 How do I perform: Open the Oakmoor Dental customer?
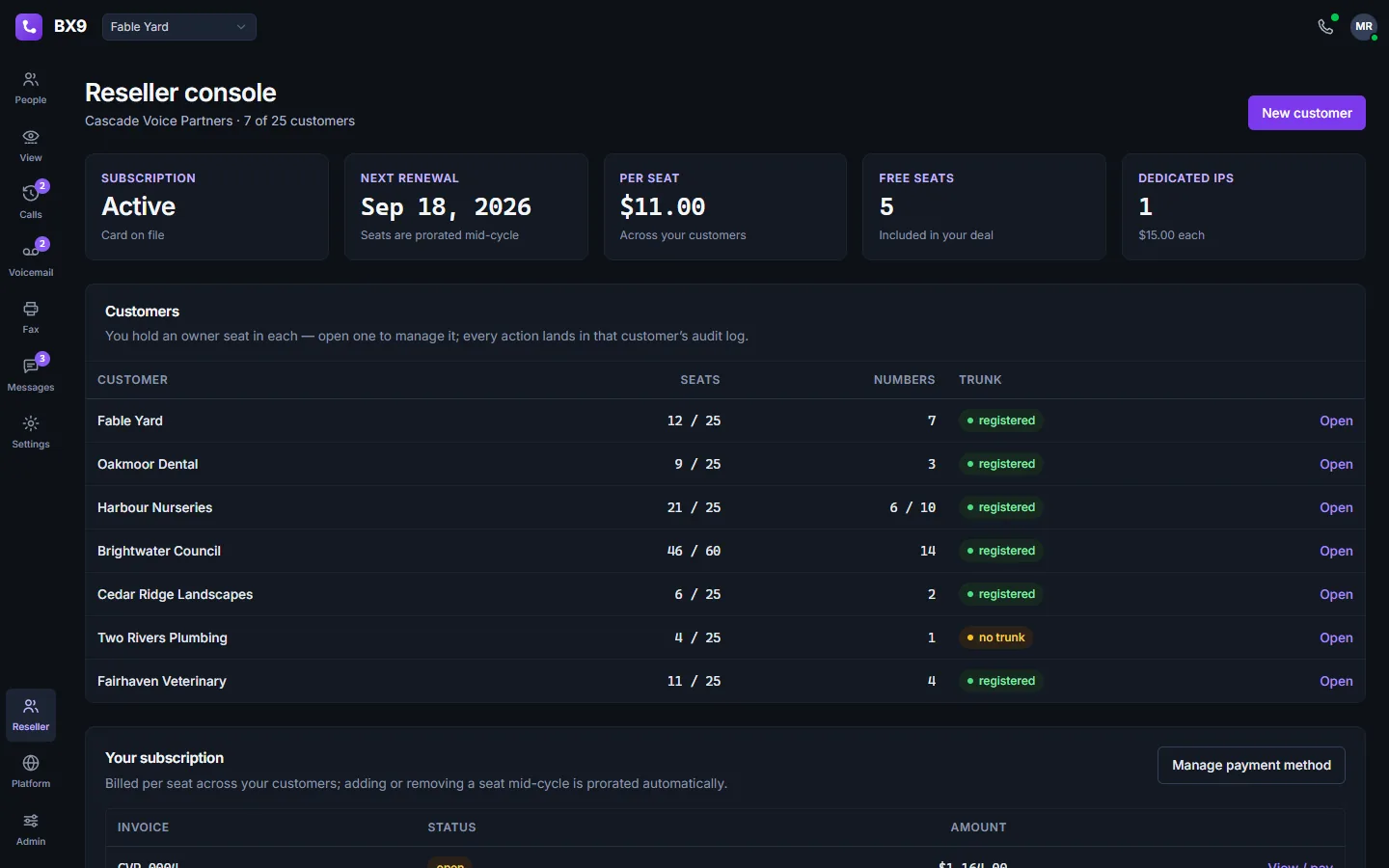1336,464
